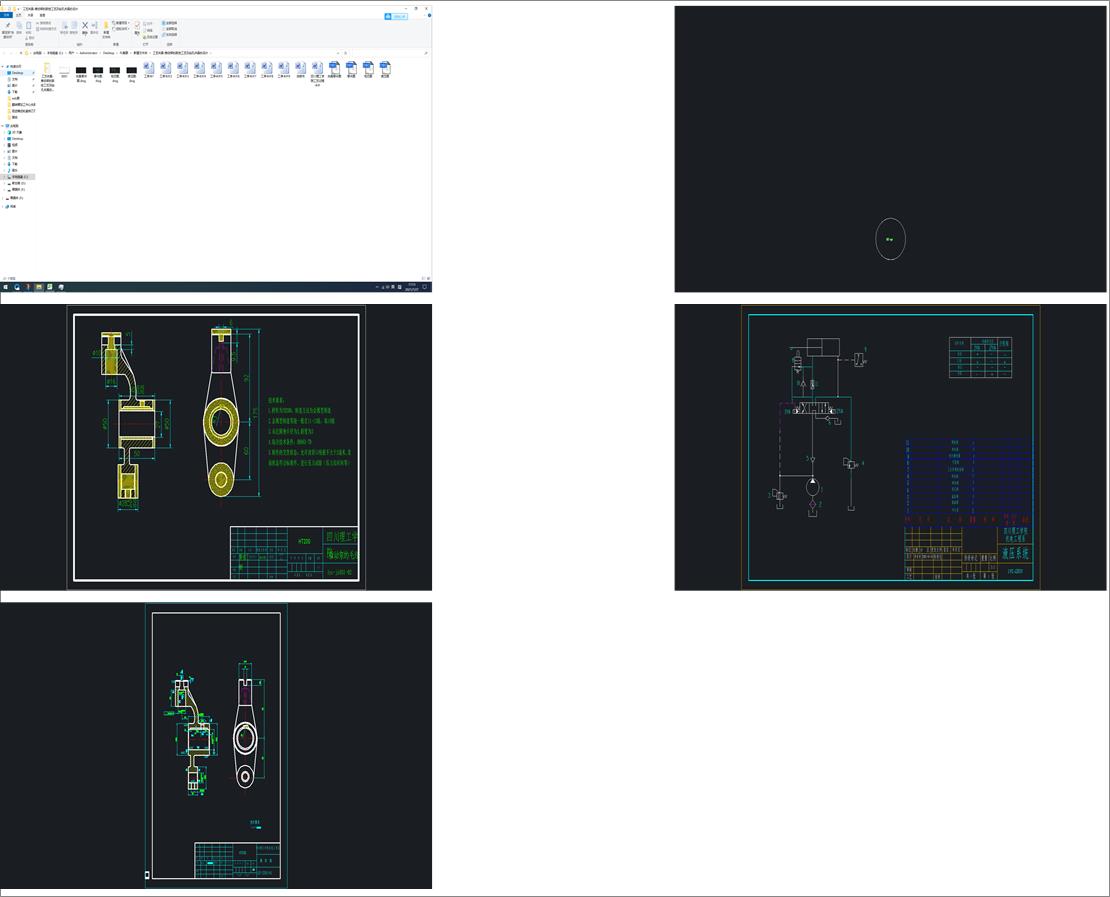
Task: Select Local Disk (C:) in navigation pane
Action: pos(18,177)
